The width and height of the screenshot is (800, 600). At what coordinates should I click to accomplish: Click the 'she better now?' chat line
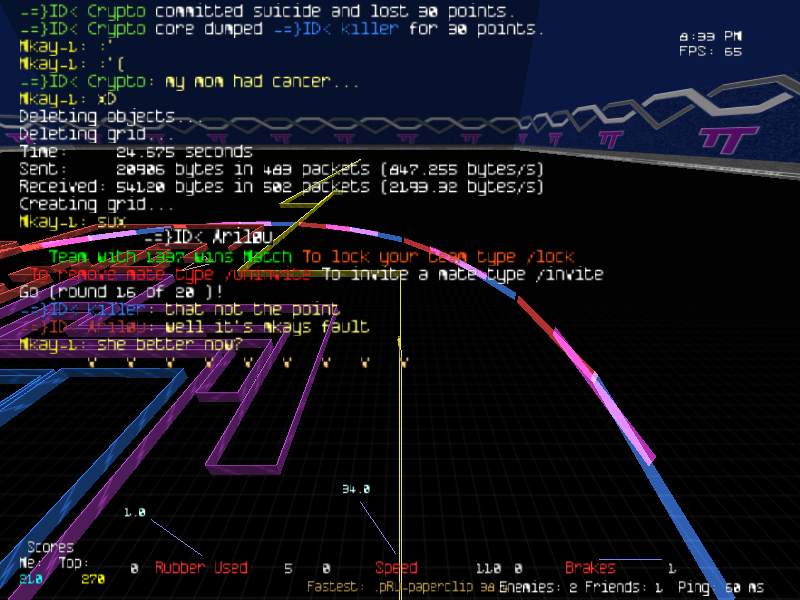point(130,344)
